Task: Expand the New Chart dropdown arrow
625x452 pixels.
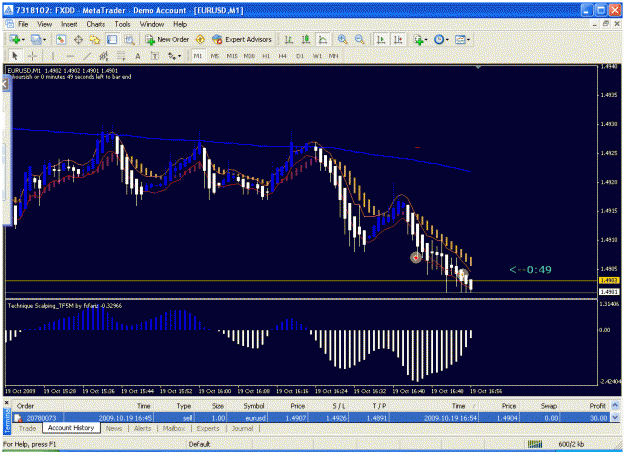Action: coord(23,39)
